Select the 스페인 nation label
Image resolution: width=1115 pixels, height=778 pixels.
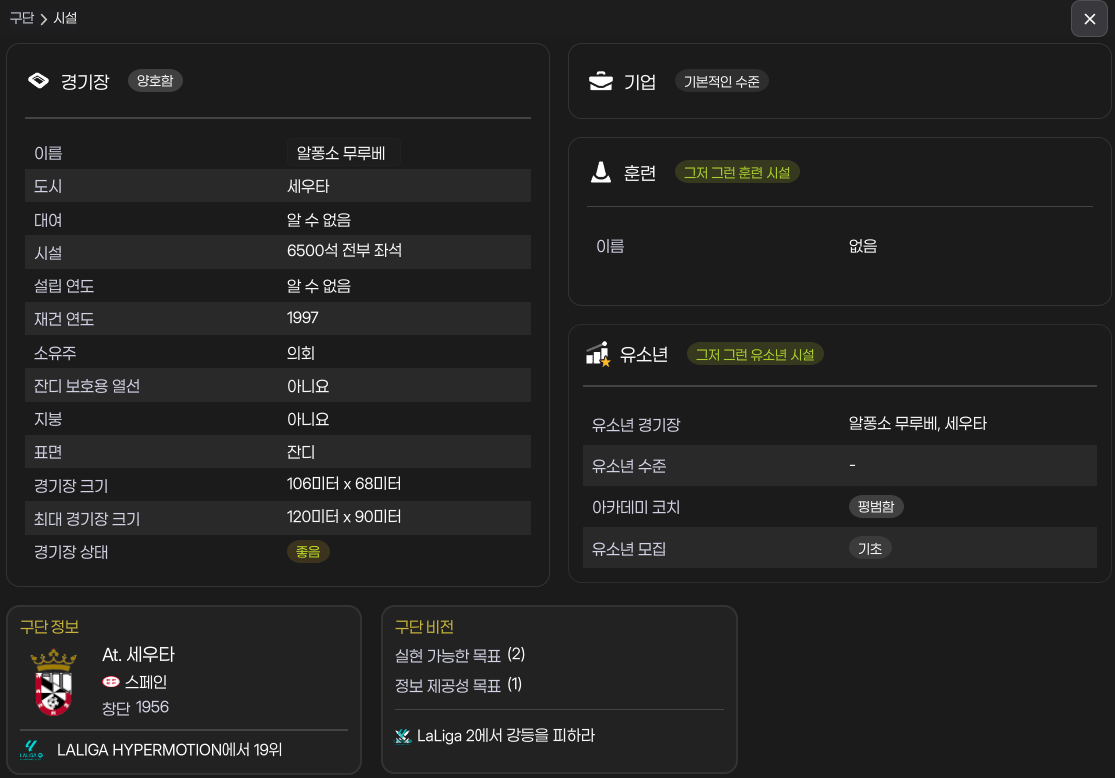(146, 682)
